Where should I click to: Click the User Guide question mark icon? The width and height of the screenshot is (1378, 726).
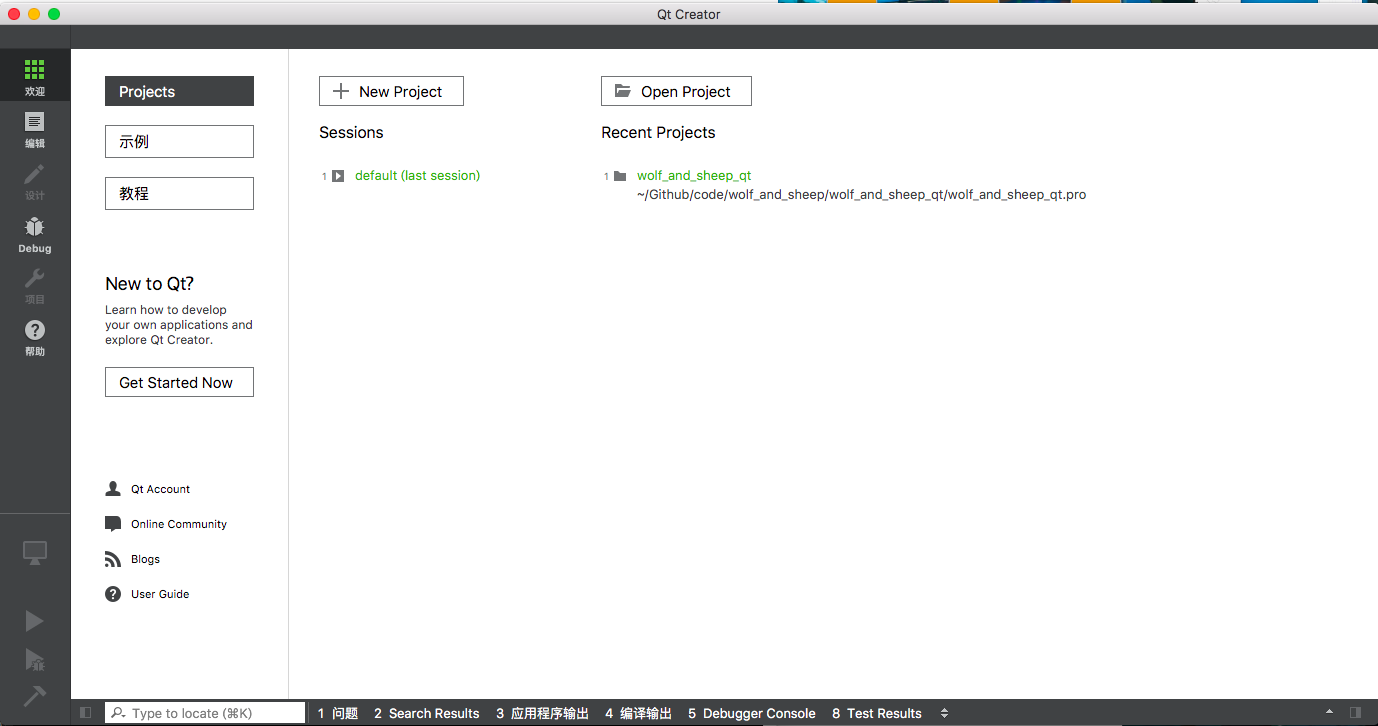(113, 594)
